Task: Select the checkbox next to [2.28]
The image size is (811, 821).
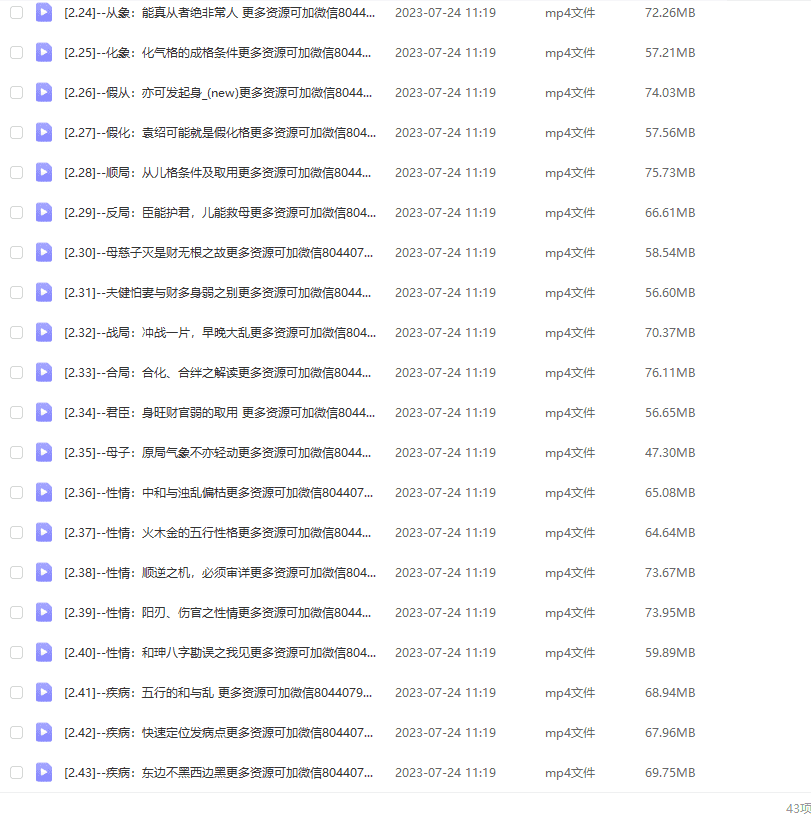Action: (16, 172)
